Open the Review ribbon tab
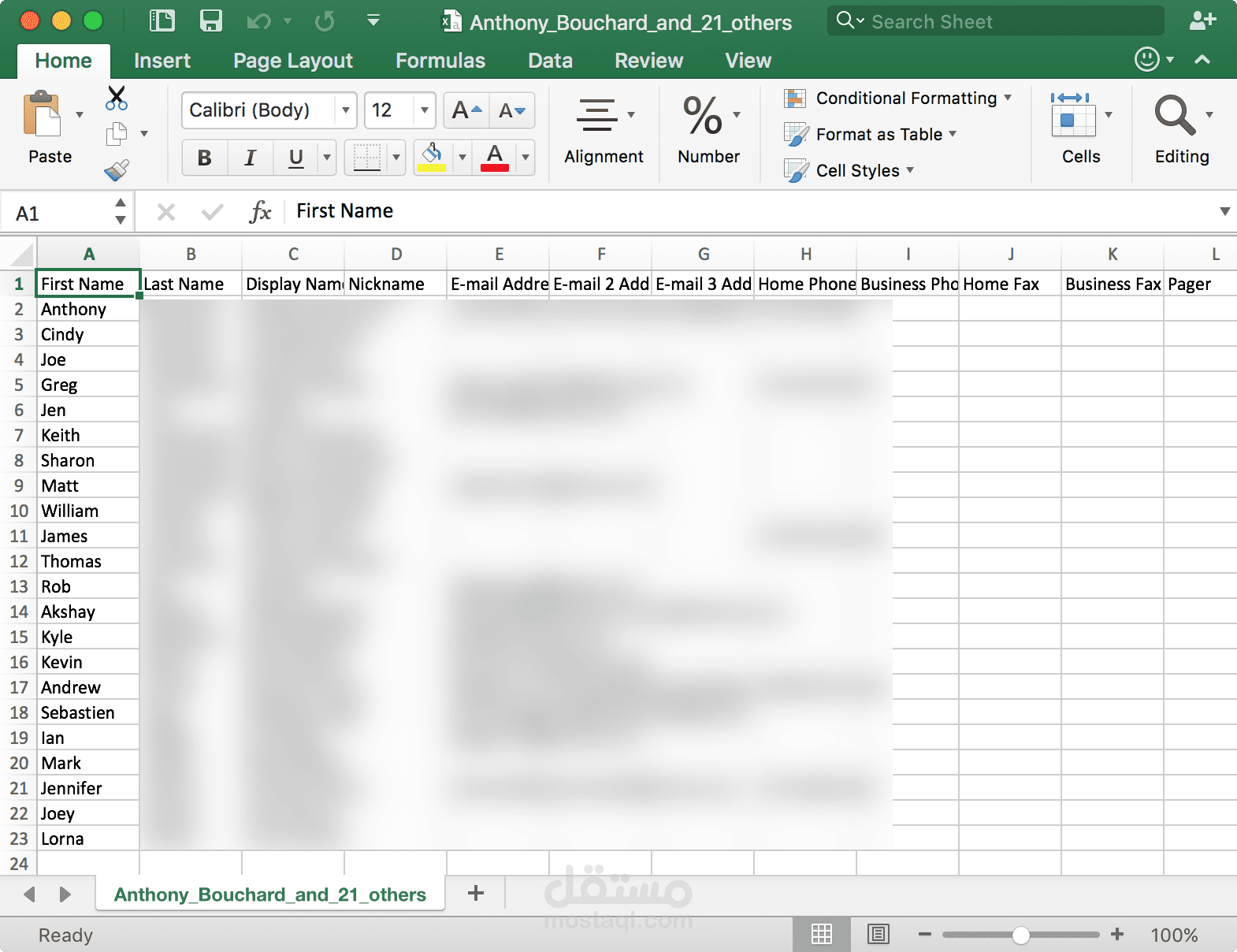1237x952 pixels. (649, 61)
